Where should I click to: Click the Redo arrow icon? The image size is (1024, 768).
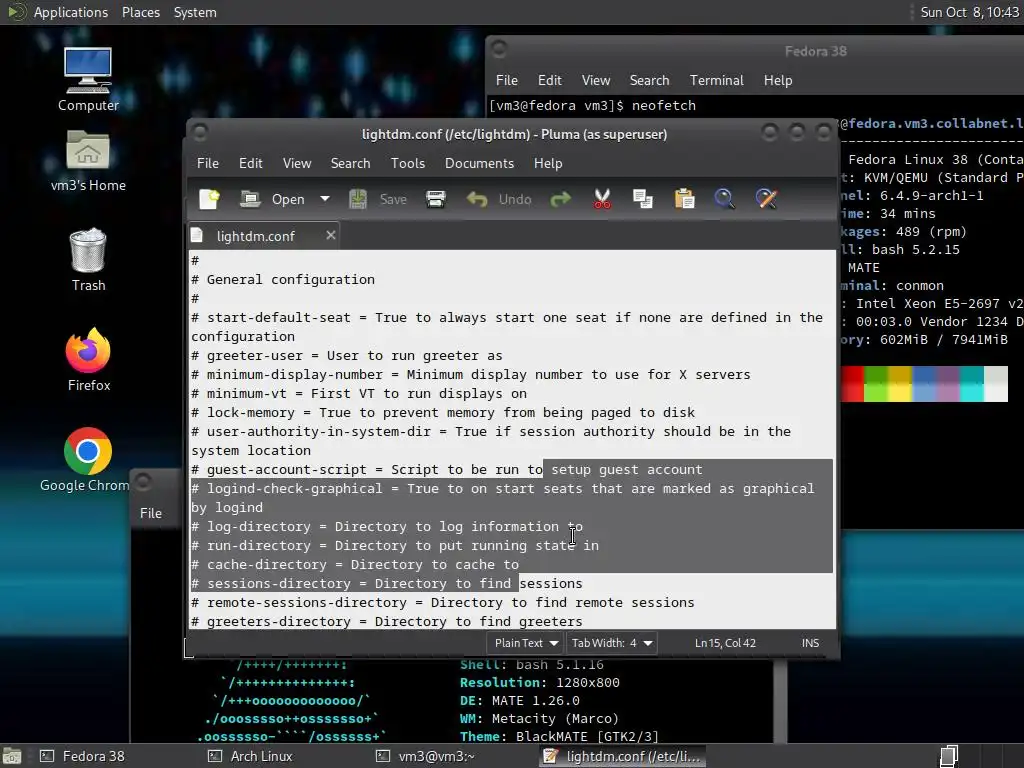point(560,199)
